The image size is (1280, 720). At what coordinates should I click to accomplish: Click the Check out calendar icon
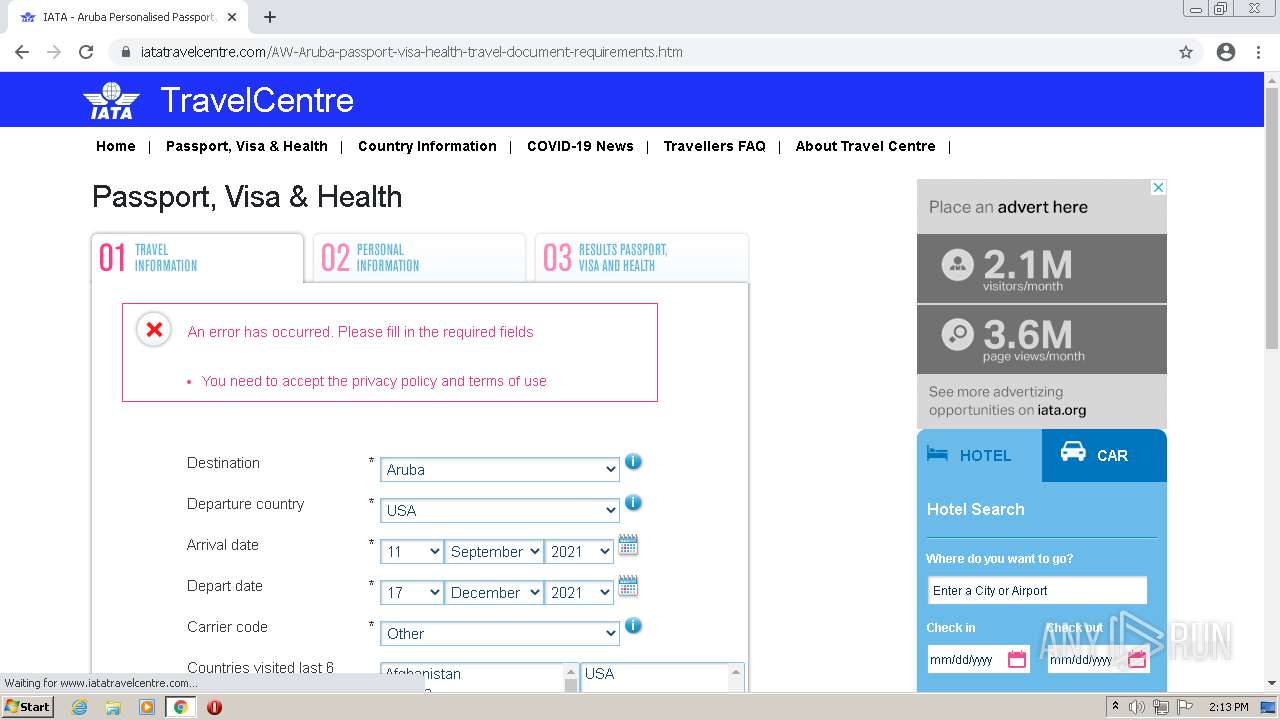[x=1136, y=659]
